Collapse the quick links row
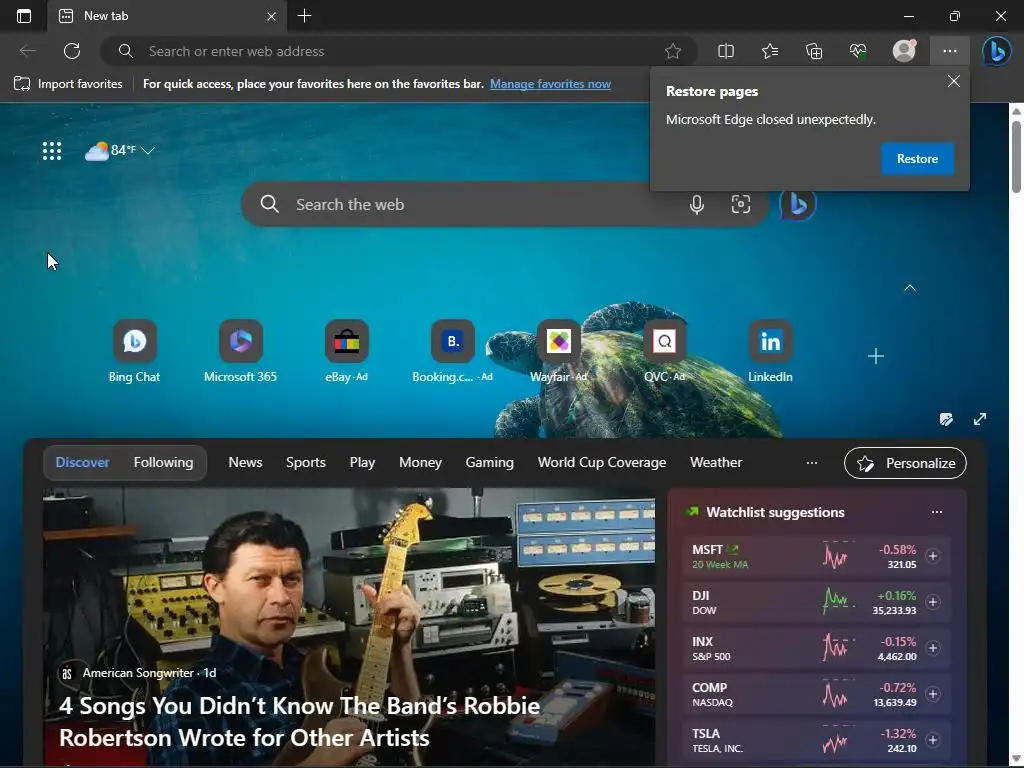This screenshot has height=768, width=1024. (910, 288)
